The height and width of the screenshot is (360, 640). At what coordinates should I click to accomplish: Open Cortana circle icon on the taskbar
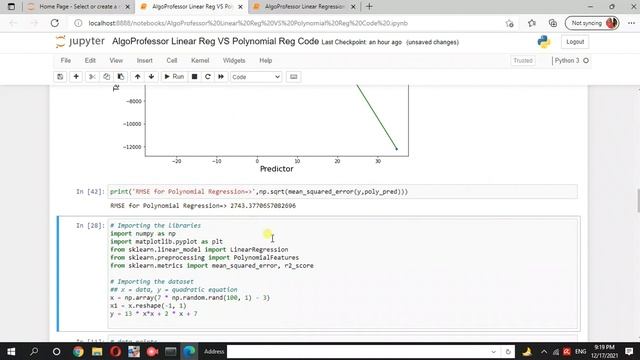(x=56, y=351)
